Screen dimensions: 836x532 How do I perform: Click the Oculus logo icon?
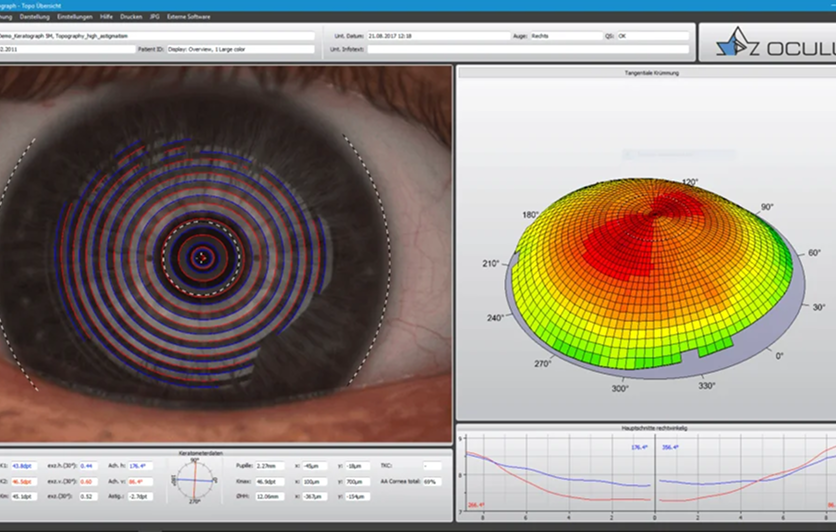coord(736,42)
